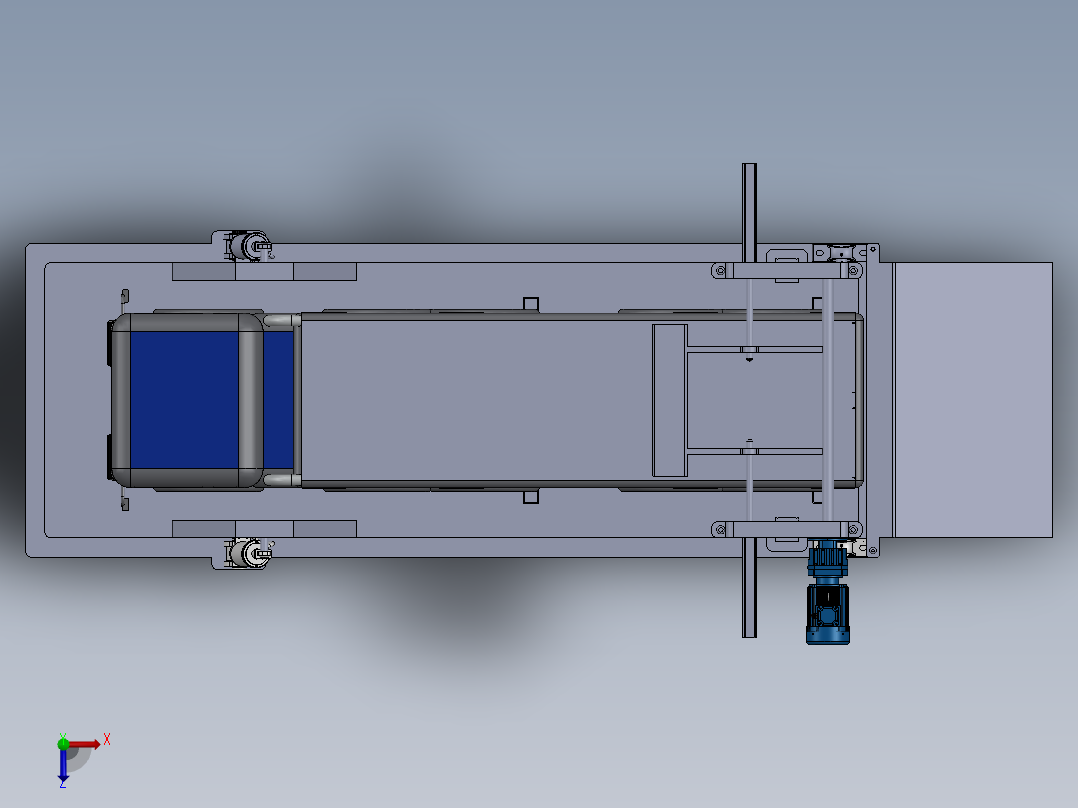This screenshot has height=808, width=1078.
Task: Click the green Y axis ball on the triad
Action: (x=63, y=744)
